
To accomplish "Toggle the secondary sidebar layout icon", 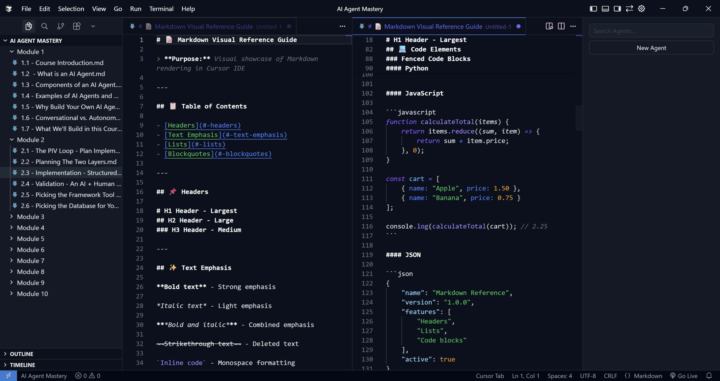I will [x=617, y=9].
